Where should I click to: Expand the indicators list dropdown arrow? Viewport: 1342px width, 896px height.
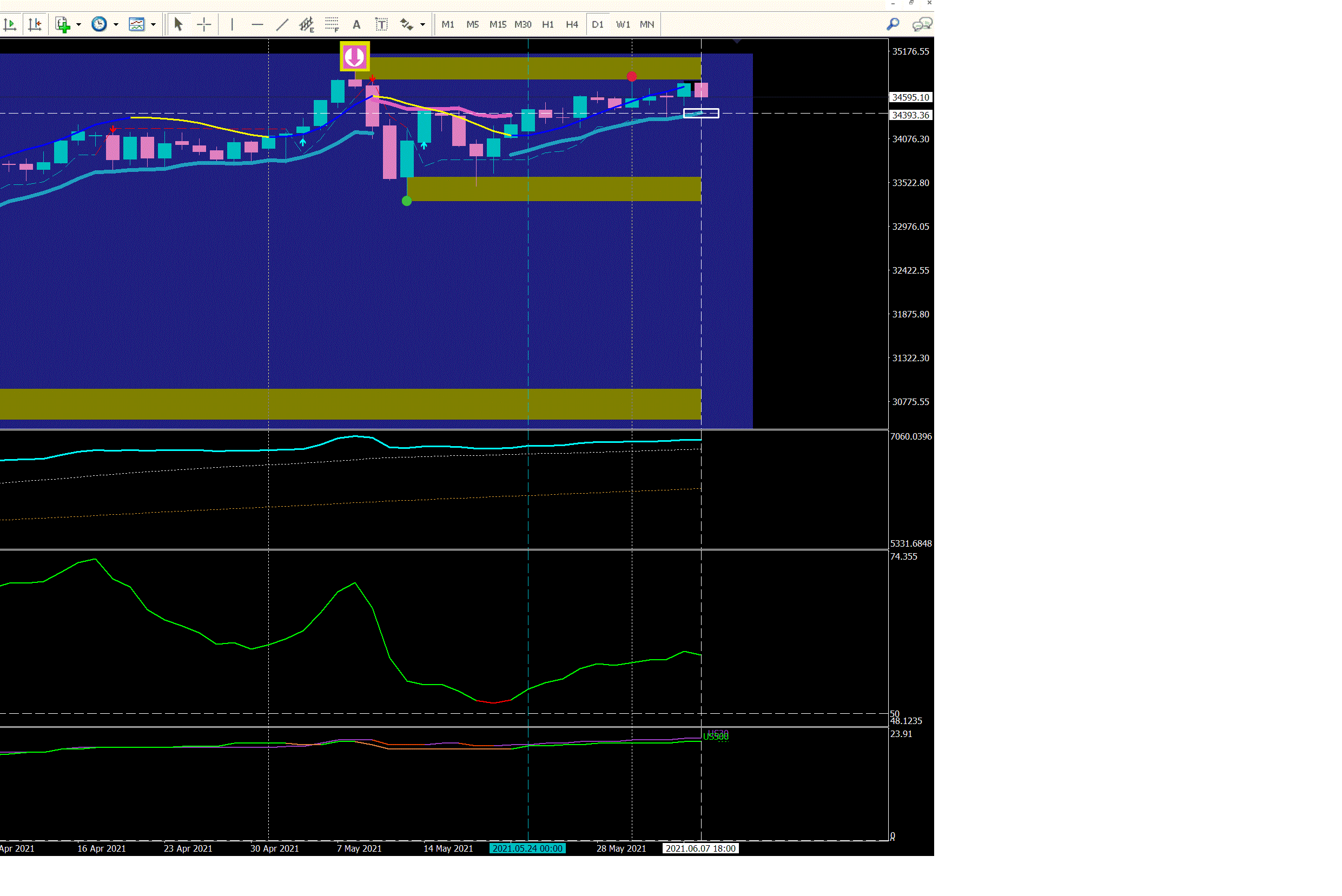click(79, 24)
